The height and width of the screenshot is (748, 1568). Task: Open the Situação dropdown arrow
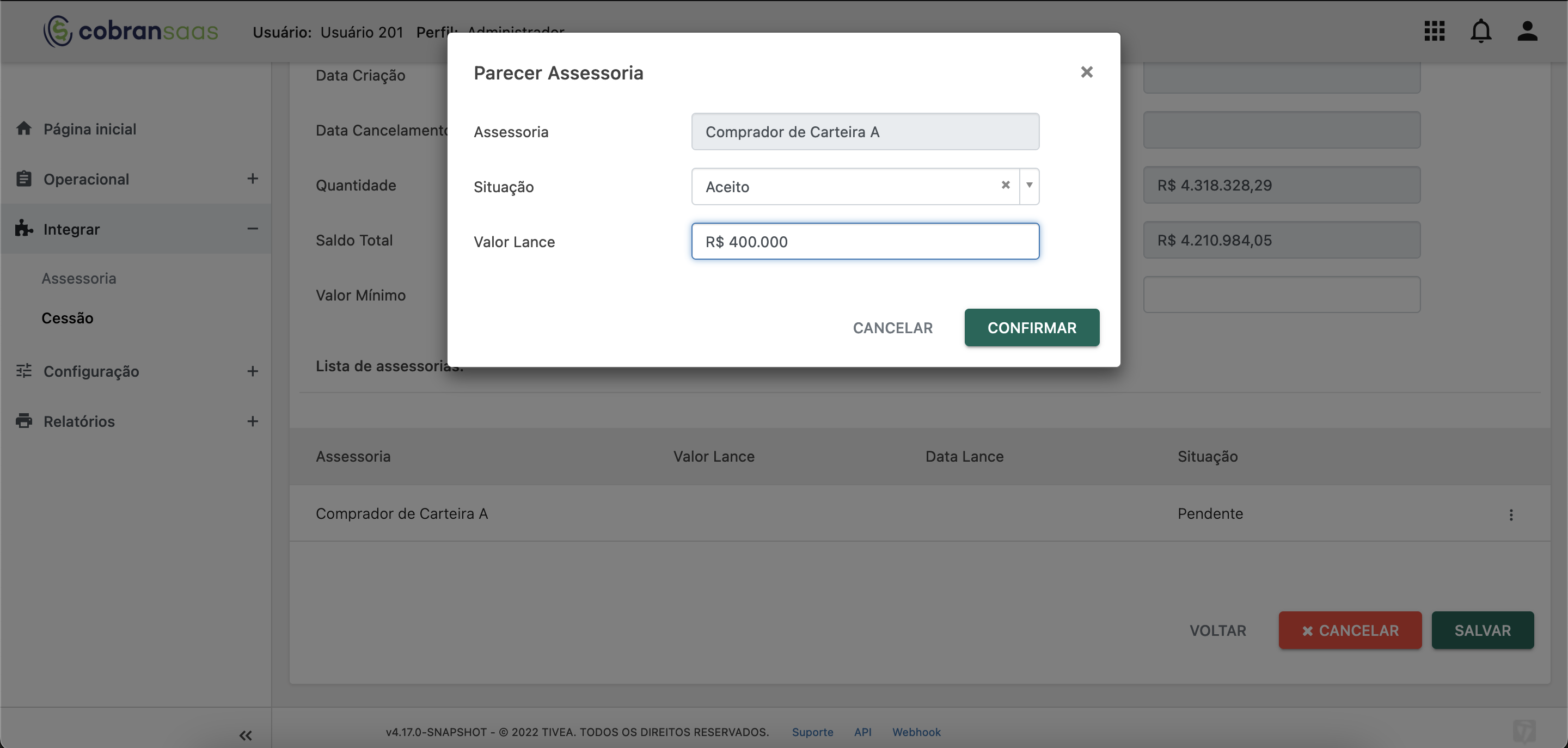pyautogui.click(x=1030, y=185)
